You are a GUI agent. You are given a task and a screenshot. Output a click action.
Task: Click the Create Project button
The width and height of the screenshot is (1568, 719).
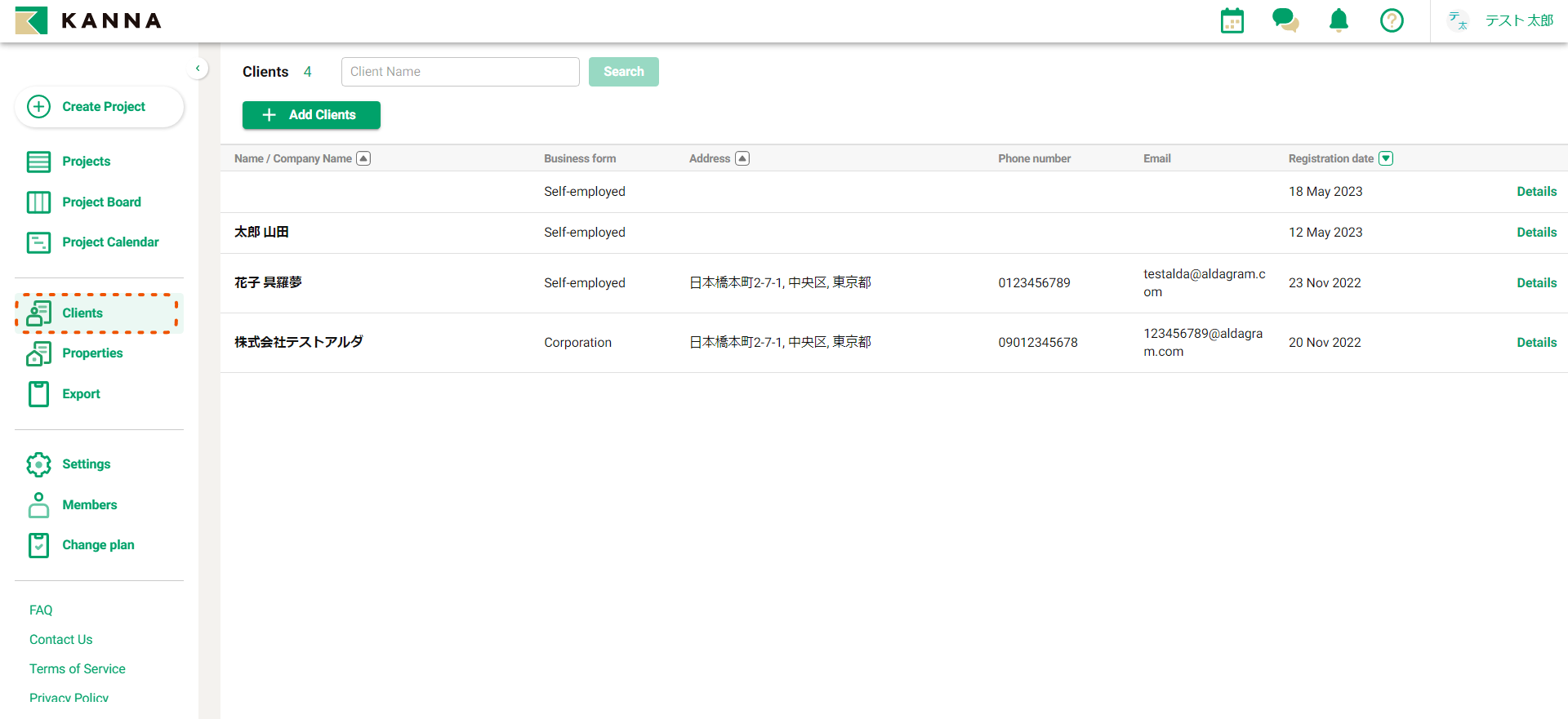click(x=99, y=107)
